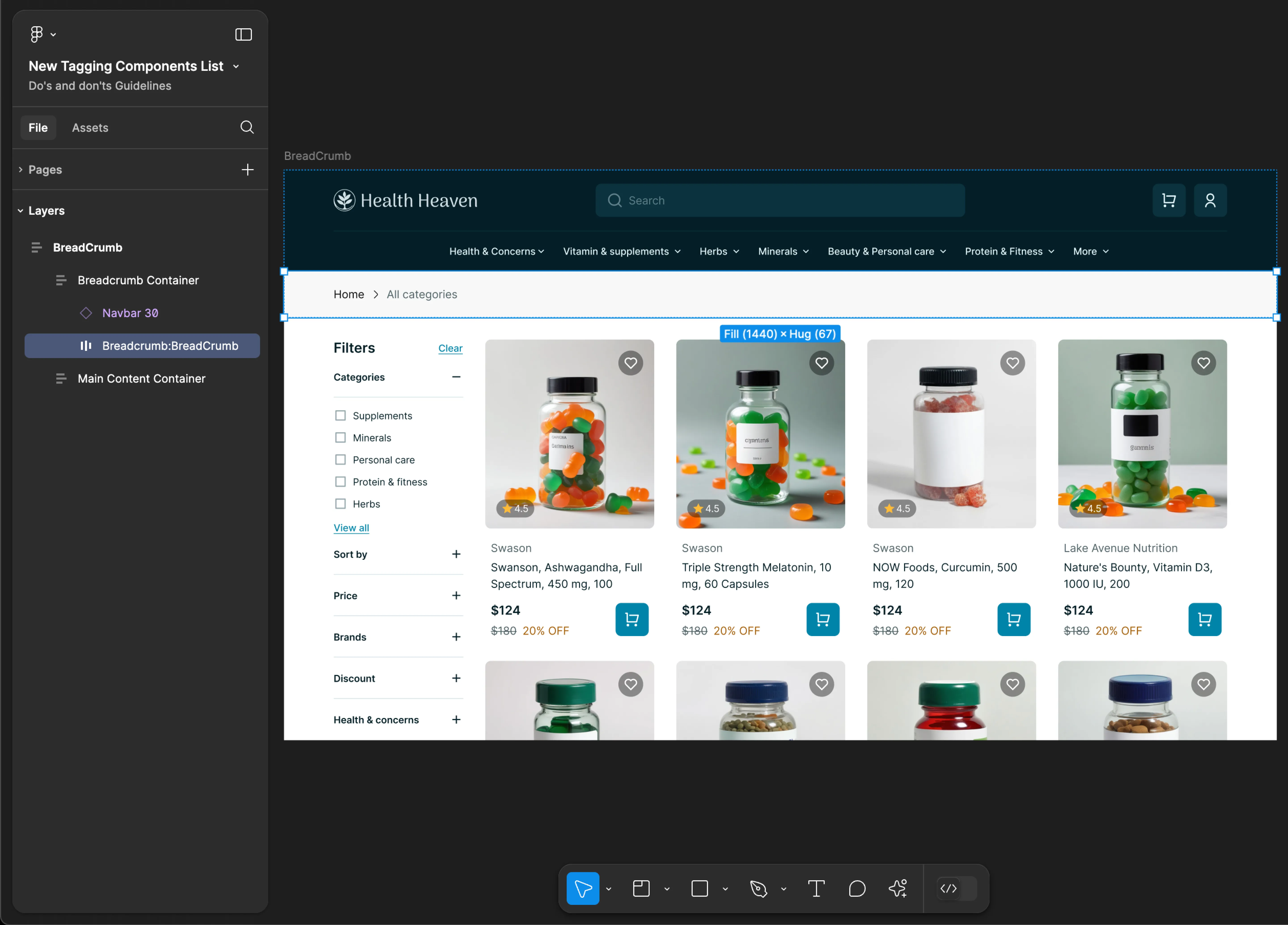
Task: Expand the Health & concerns filter
Action: coord(456,720)
